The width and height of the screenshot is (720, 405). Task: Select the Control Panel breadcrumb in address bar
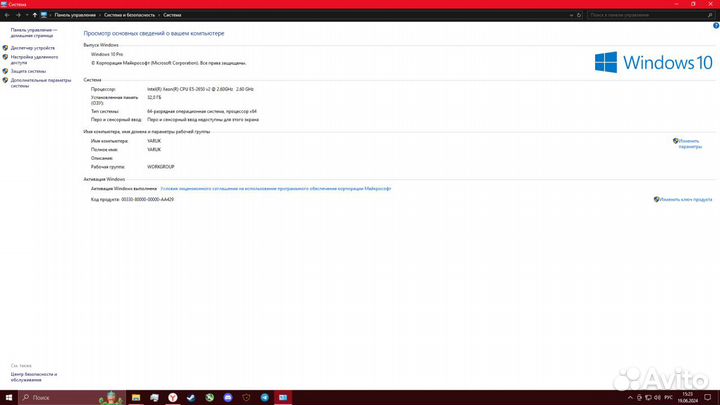point(75,16)
